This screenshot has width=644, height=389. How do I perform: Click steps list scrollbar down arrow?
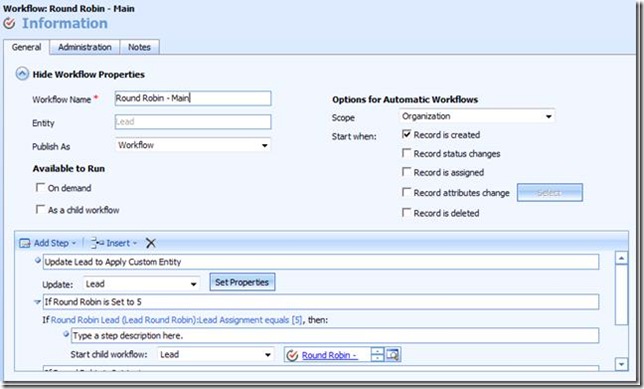point(621,364)
